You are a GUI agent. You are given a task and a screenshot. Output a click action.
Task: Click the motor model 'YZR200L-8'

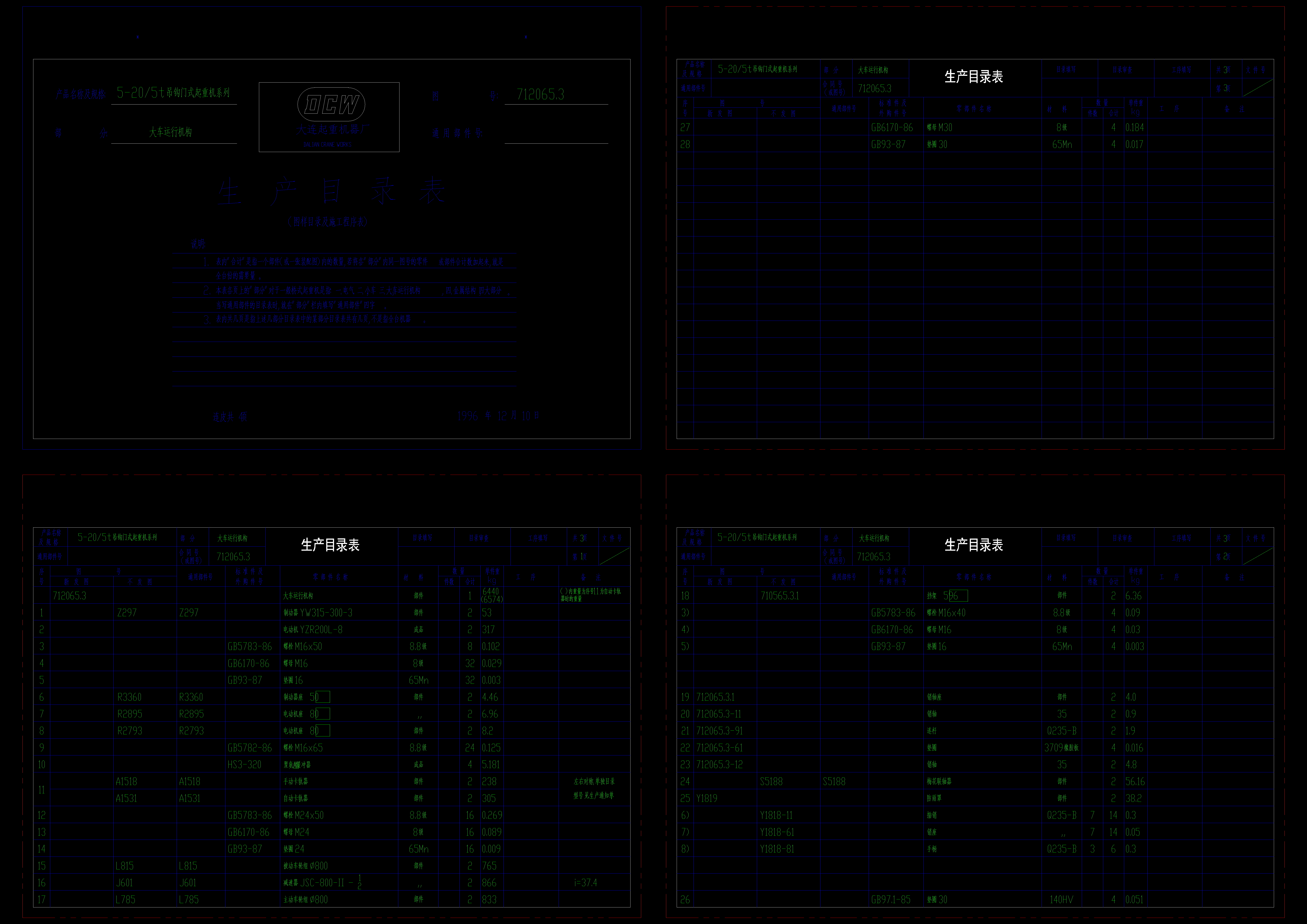click(x=321, y=630)
